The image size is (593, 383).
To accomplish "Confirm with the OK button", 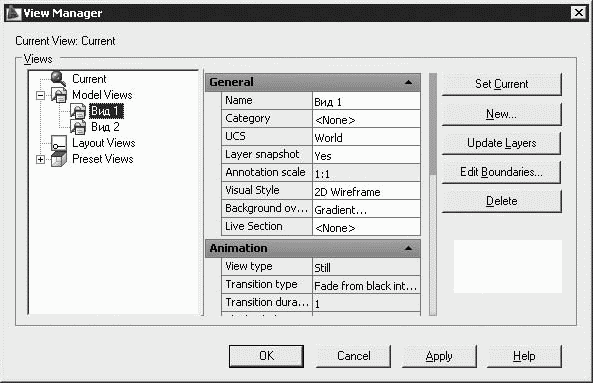I will click(x=266, y=356).
